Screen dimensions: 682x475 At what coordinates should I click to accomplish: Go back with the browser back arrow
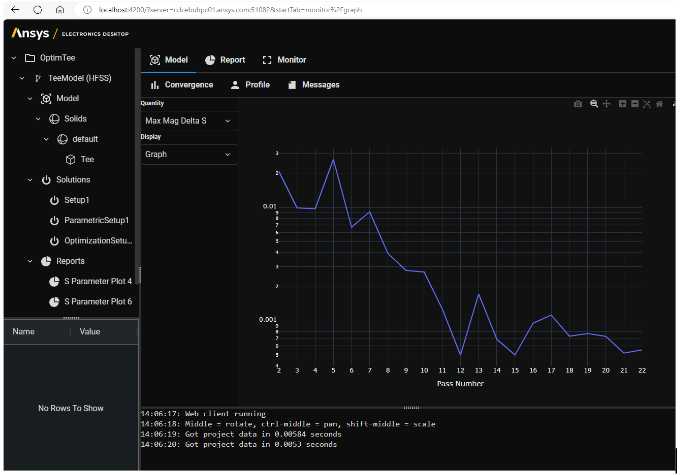pyautogui.click(x=15, y=10)
